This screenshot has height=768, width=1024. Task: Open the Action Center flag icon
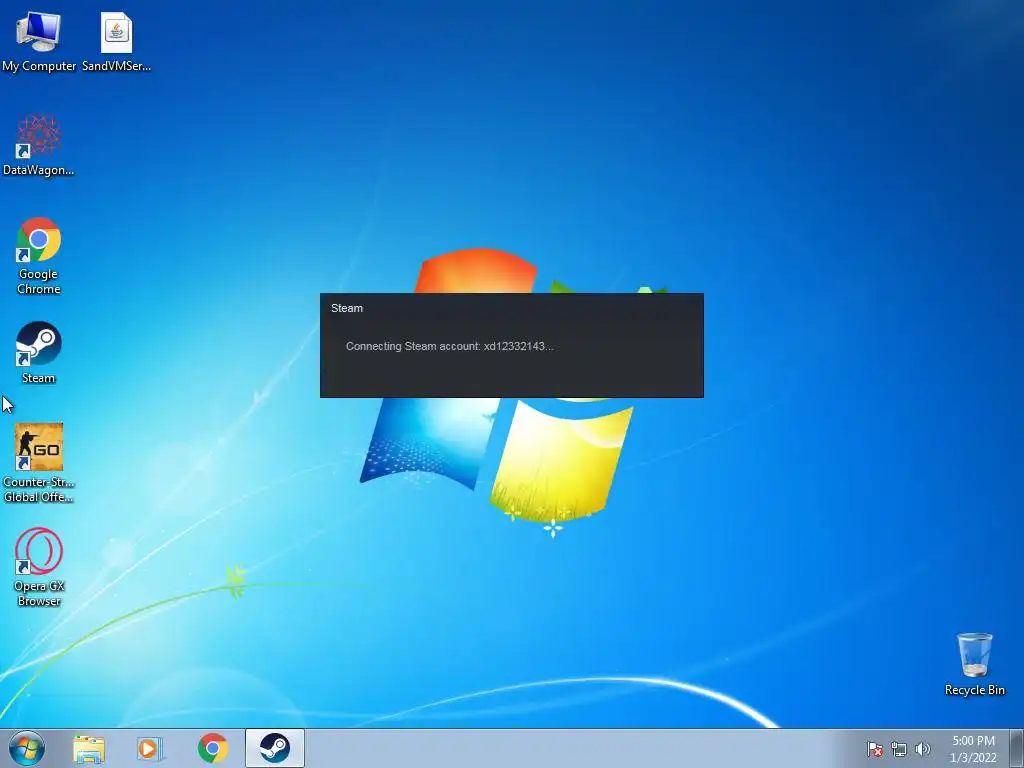[x=875, y=749]
